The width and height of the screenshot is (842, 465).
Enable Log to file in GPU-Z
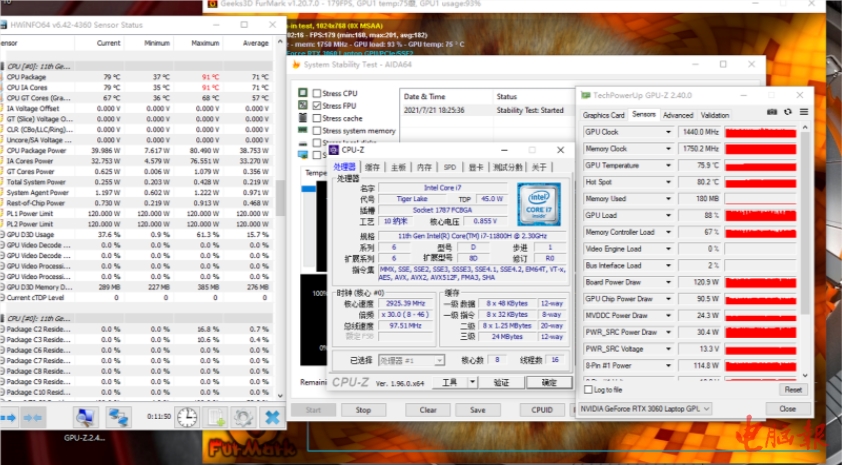[x=587, y=390]
